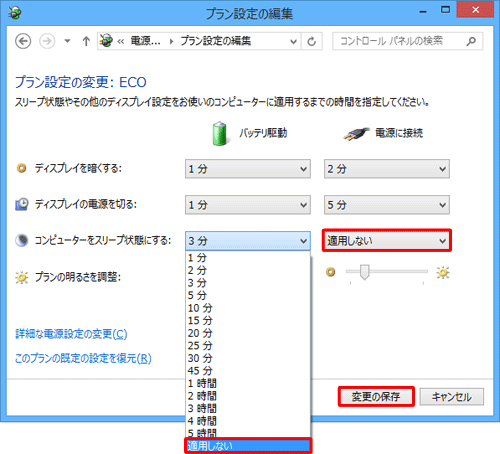Click the window title bar icon

click(15, 12)
